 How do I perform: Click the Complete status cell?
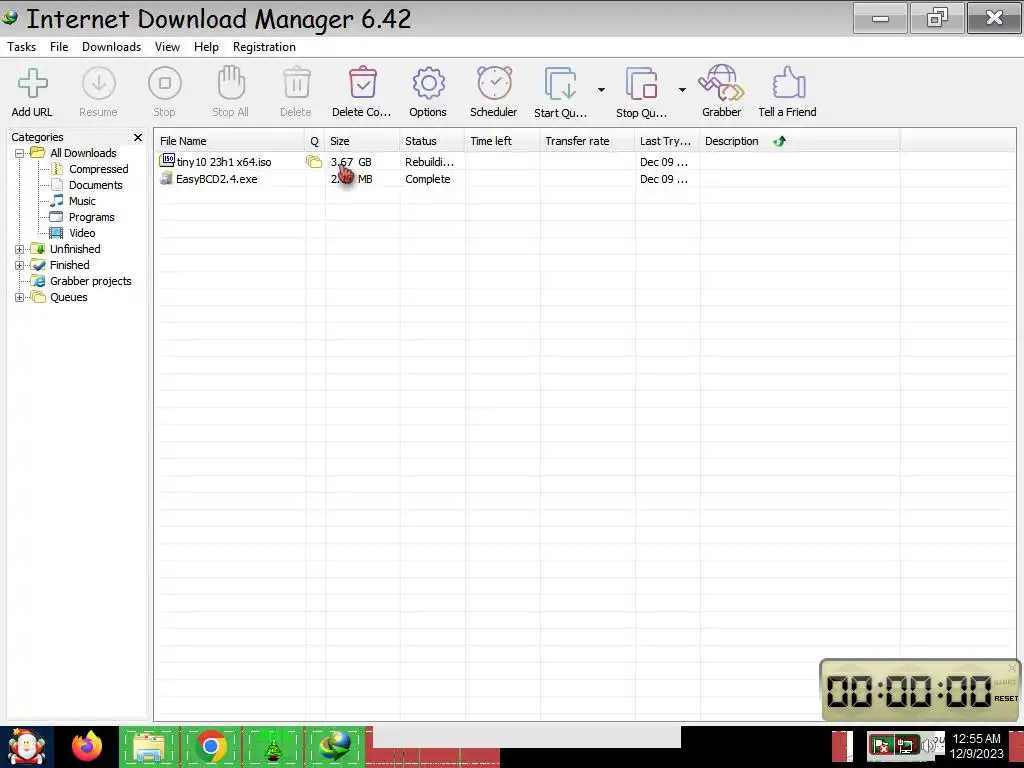point(428,179)
